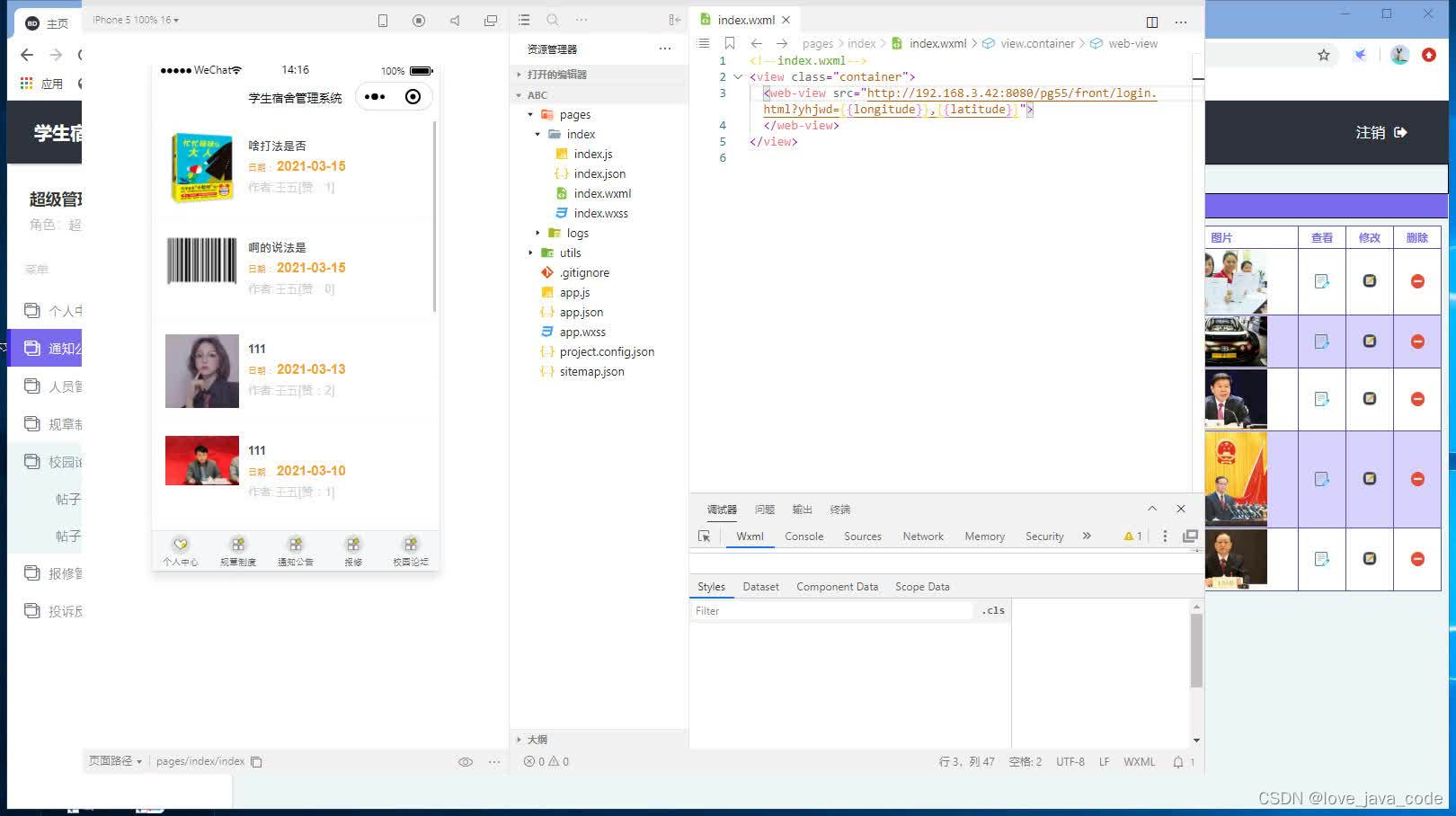Expand the logs folder
Viewport: 1456px width, 816px height.
(x=537, y=234)
